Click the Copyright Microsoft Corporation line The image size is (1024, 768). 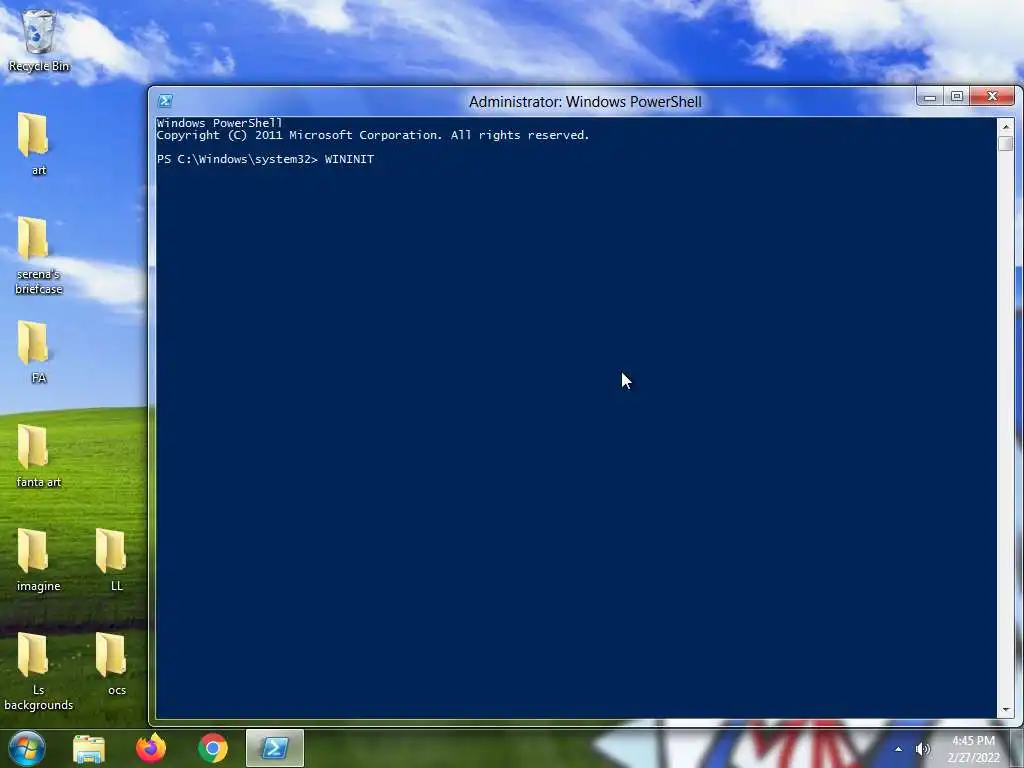coord(373,135)
